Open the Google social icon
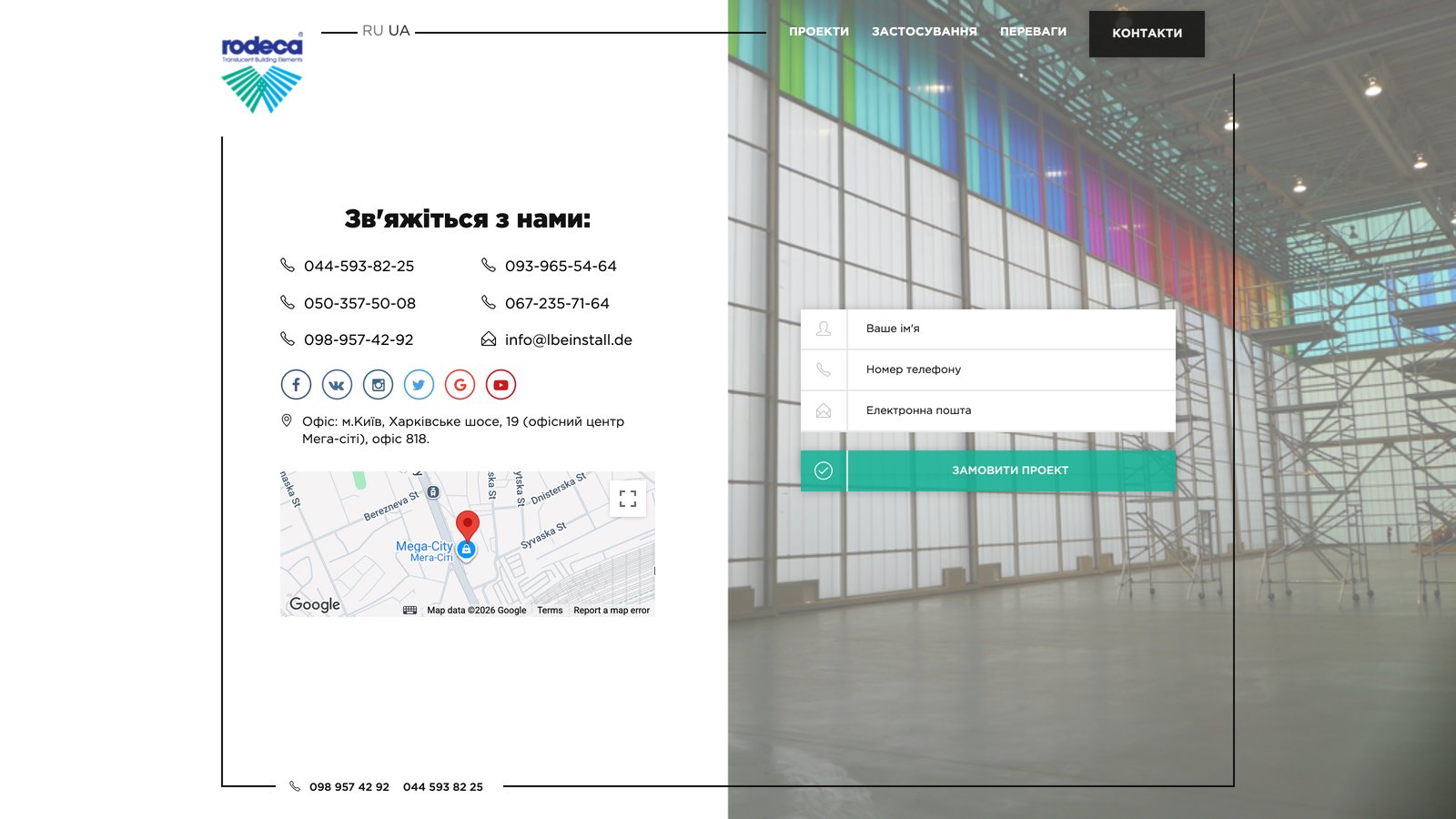The width and height of the screenshot is (1456, 819). 460,385
